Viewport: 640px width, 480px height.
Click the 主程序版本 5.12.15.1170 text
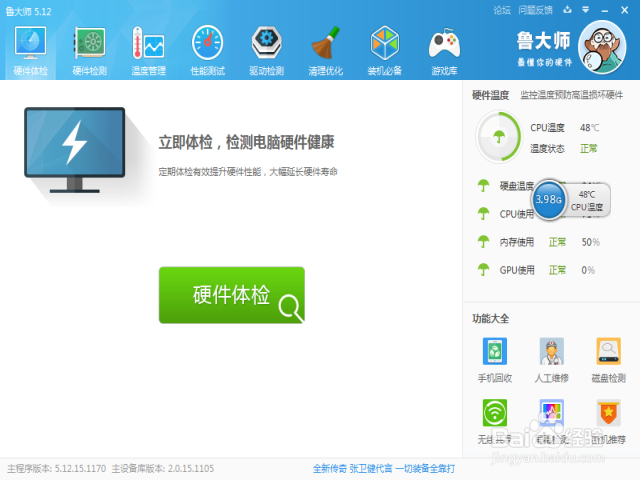tap(56, 469)
